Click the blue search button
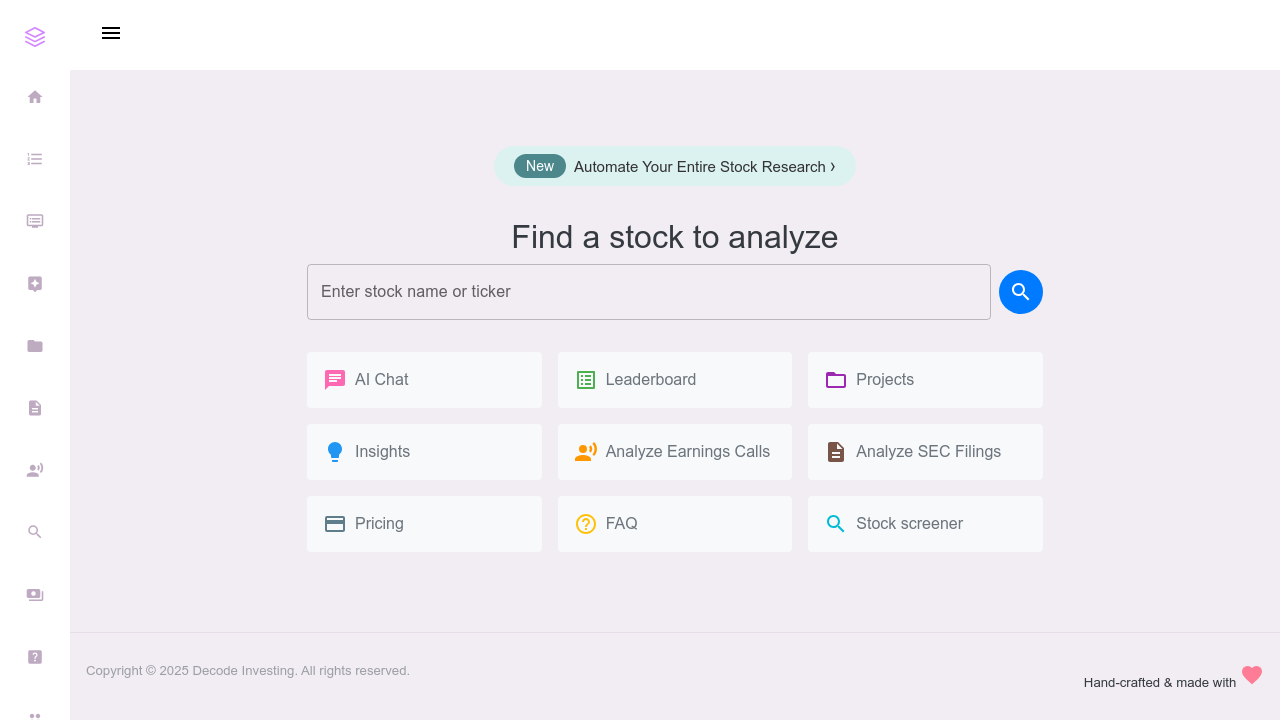 [x=1020, y=291]
